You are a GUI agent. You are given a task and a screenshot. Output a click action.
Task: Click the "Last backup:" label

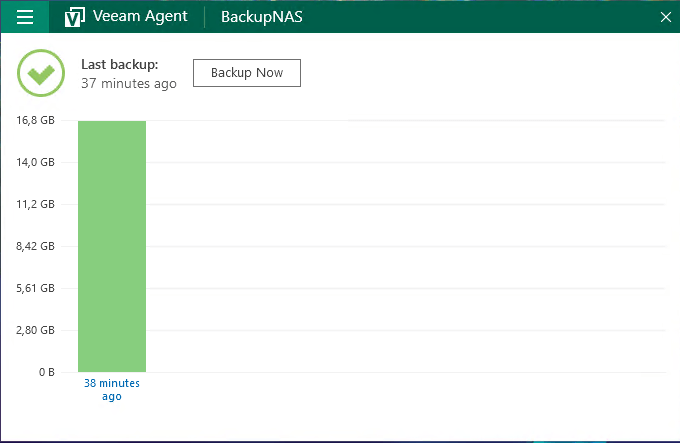[x=119, y=65]
